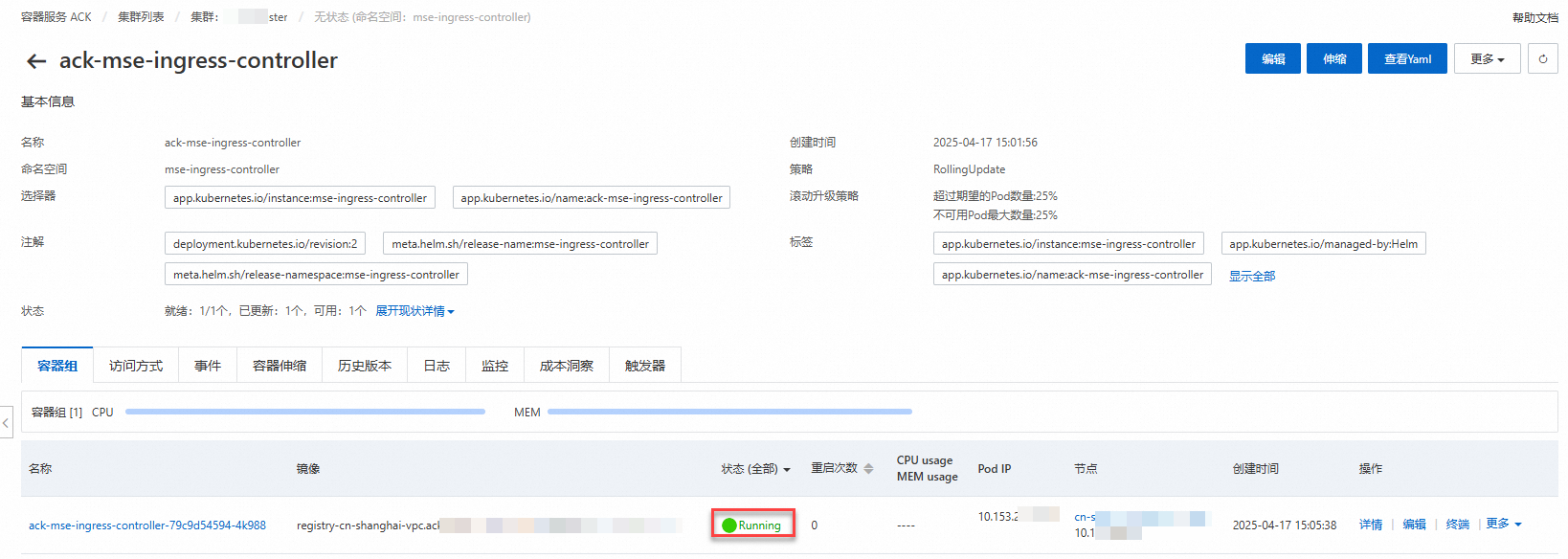Viewport: 1568px width, 559px height.
Task: Open the 更多 dropdown at top right
Action: tap(1488, 58)
